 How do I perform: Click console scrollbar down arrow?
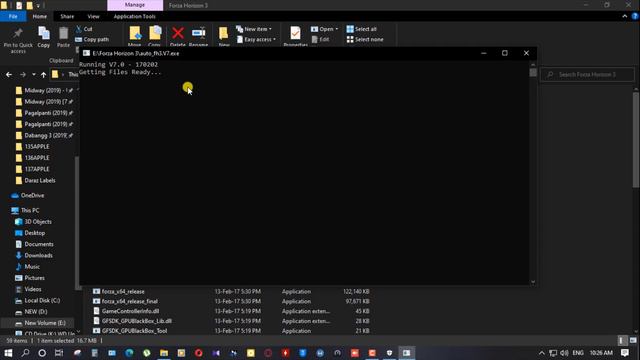(533, 282)
